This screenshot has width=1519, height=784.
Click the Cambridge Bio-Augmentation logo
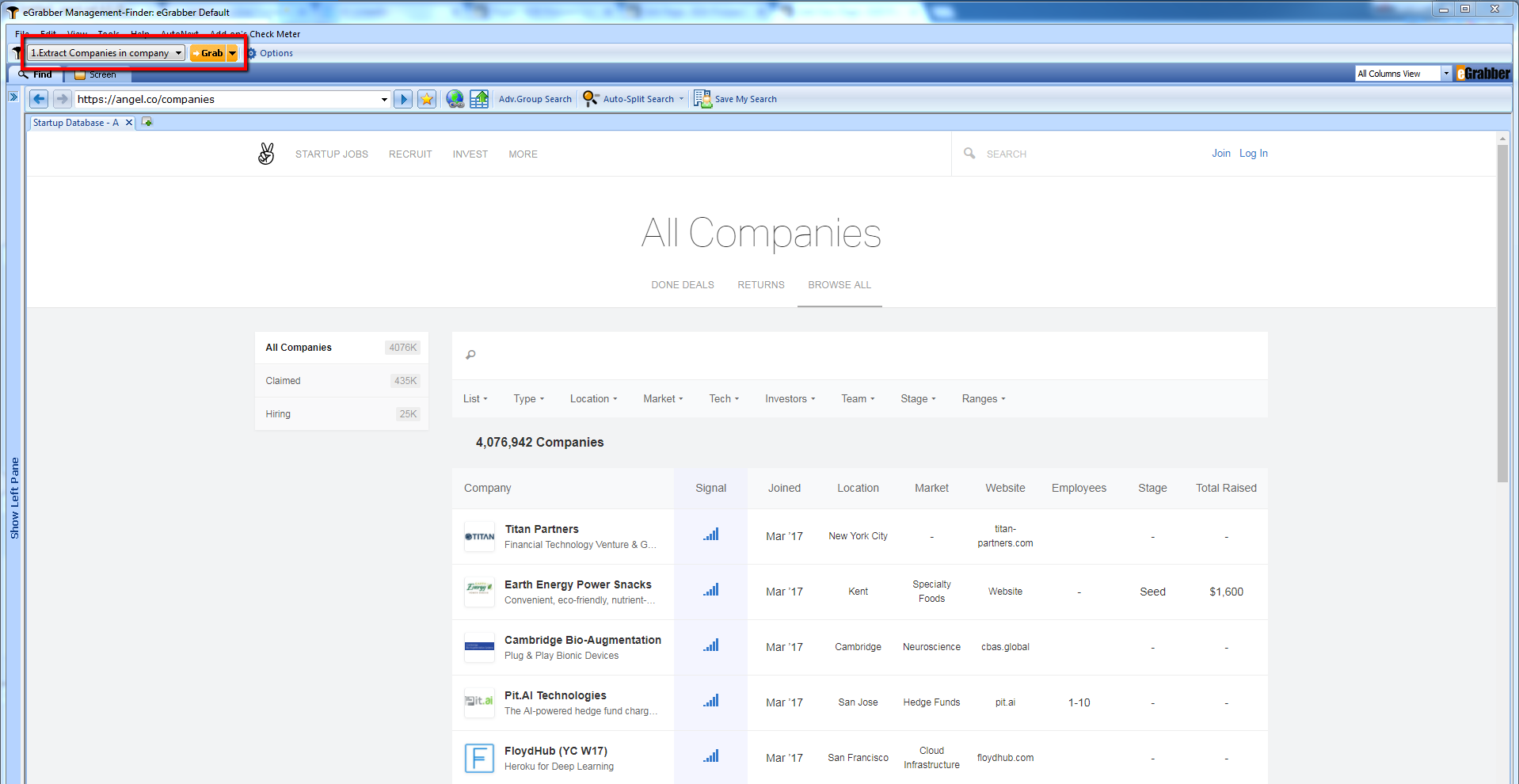479,647
